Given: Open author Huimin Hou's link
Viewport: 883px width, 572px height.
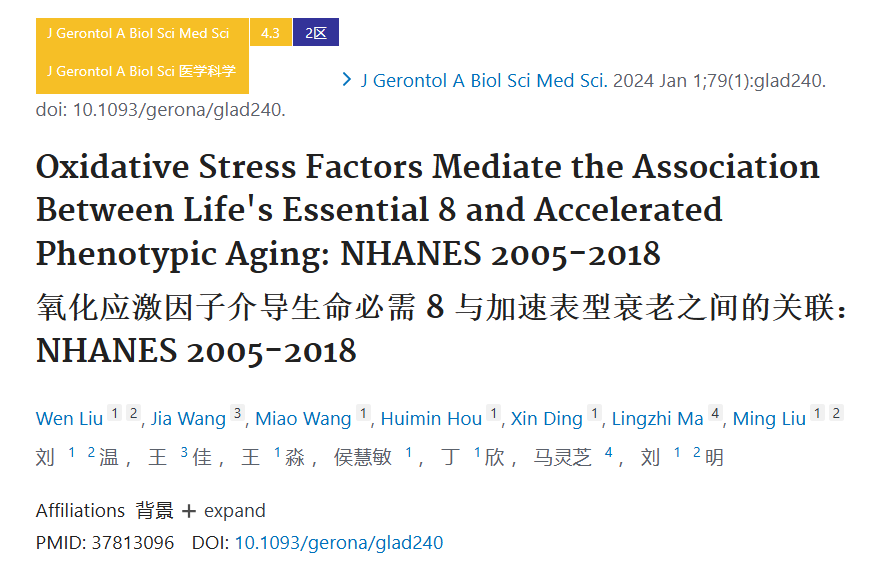Looking at the screenshot, I should 431,418.
